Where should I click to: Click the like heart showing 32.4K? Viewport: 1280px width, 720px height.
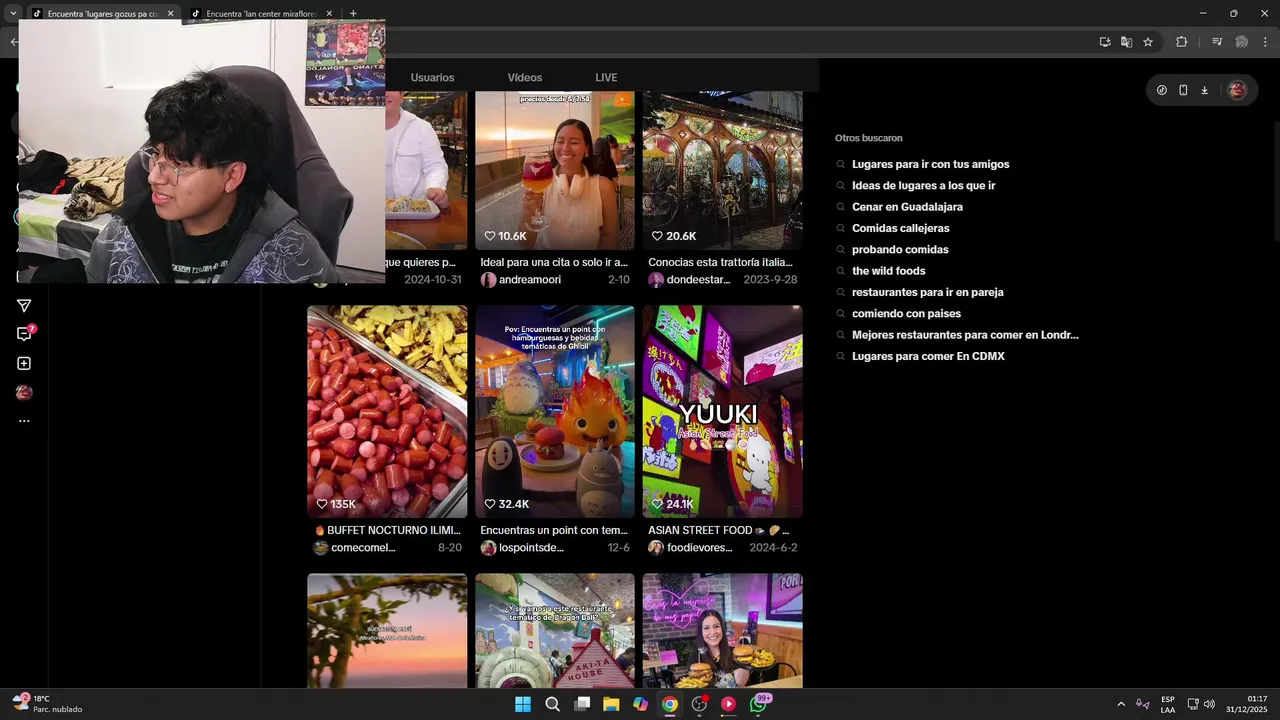(x=490, y=504)
